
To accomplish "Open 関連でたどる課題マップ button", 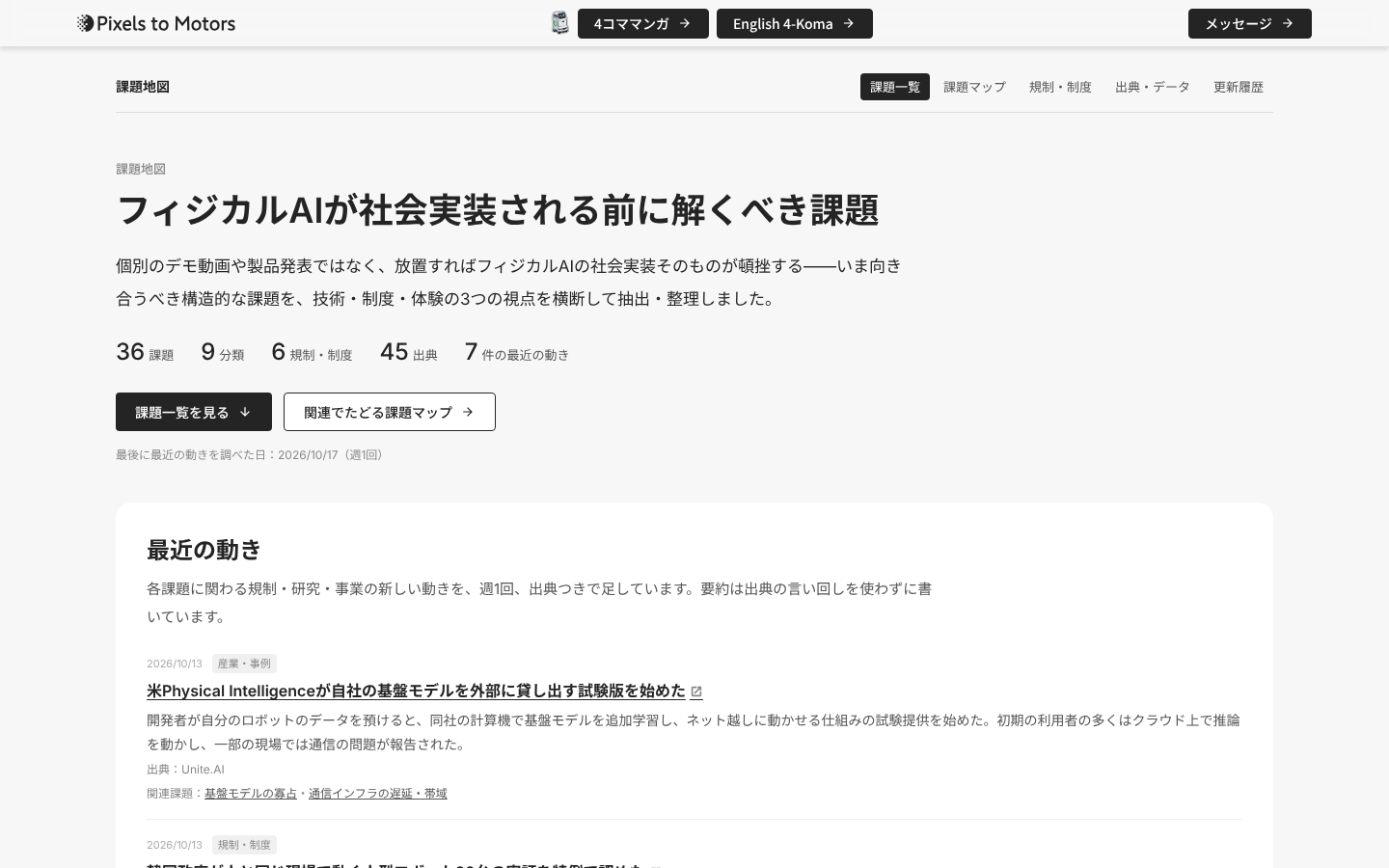I will point(390,412).
